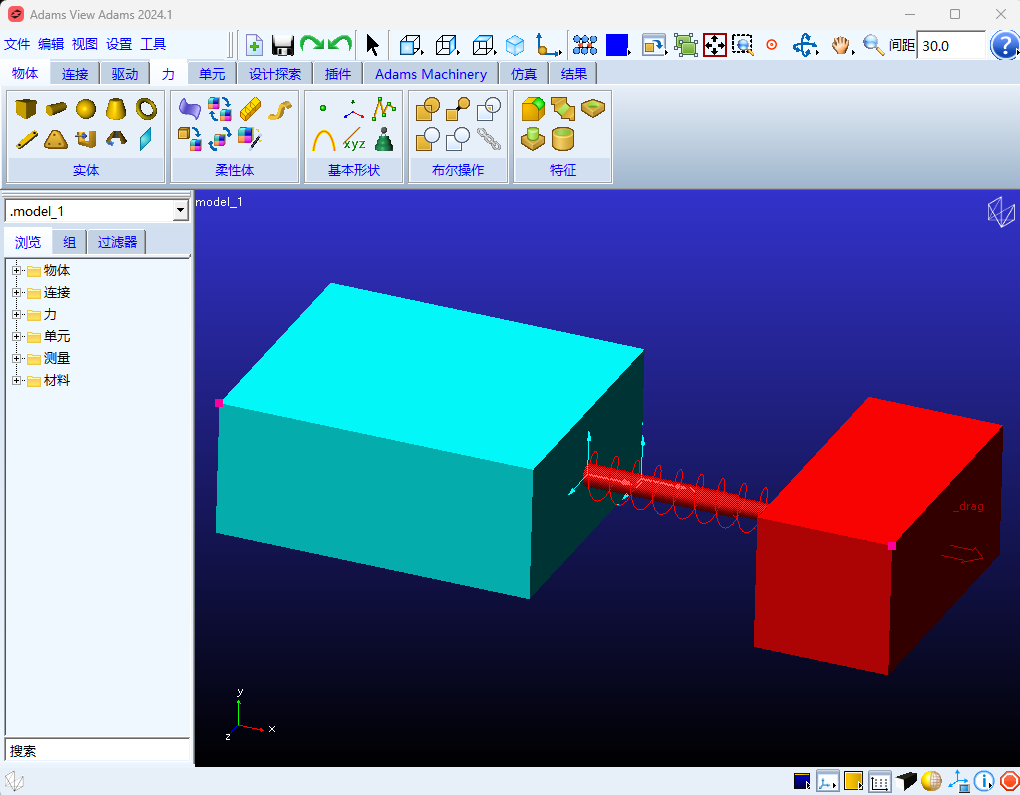The height and width of the screenshot is (795, 1020).
Task: Select the Sphere solid tool
Action: coord(86,109)
